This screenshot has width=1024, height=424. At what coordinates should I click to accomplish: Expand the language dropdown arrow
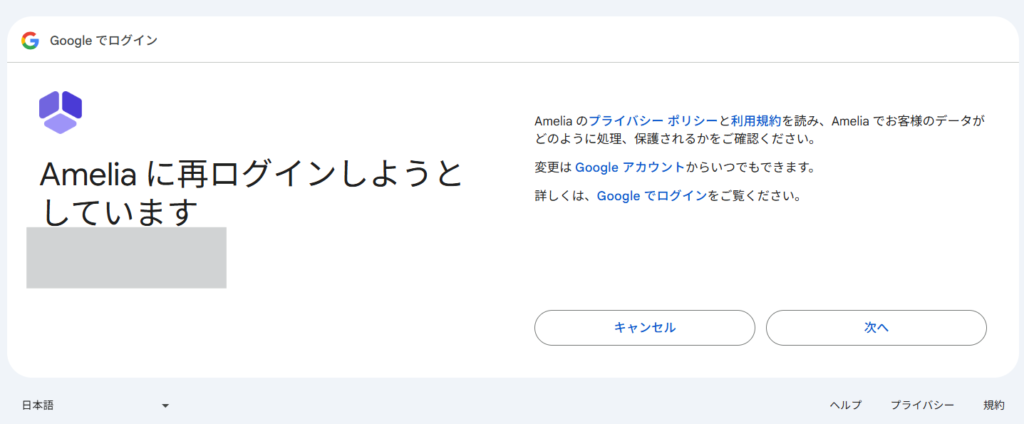pos(165,405)
